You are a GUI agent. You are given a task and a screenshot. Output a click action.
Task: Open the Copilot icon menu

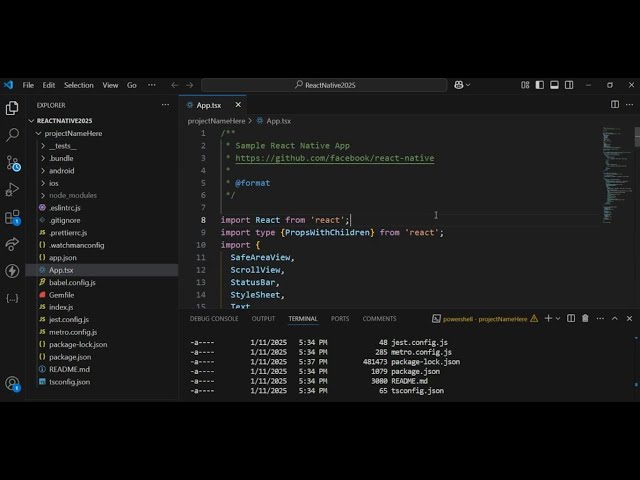coord(462,85)
